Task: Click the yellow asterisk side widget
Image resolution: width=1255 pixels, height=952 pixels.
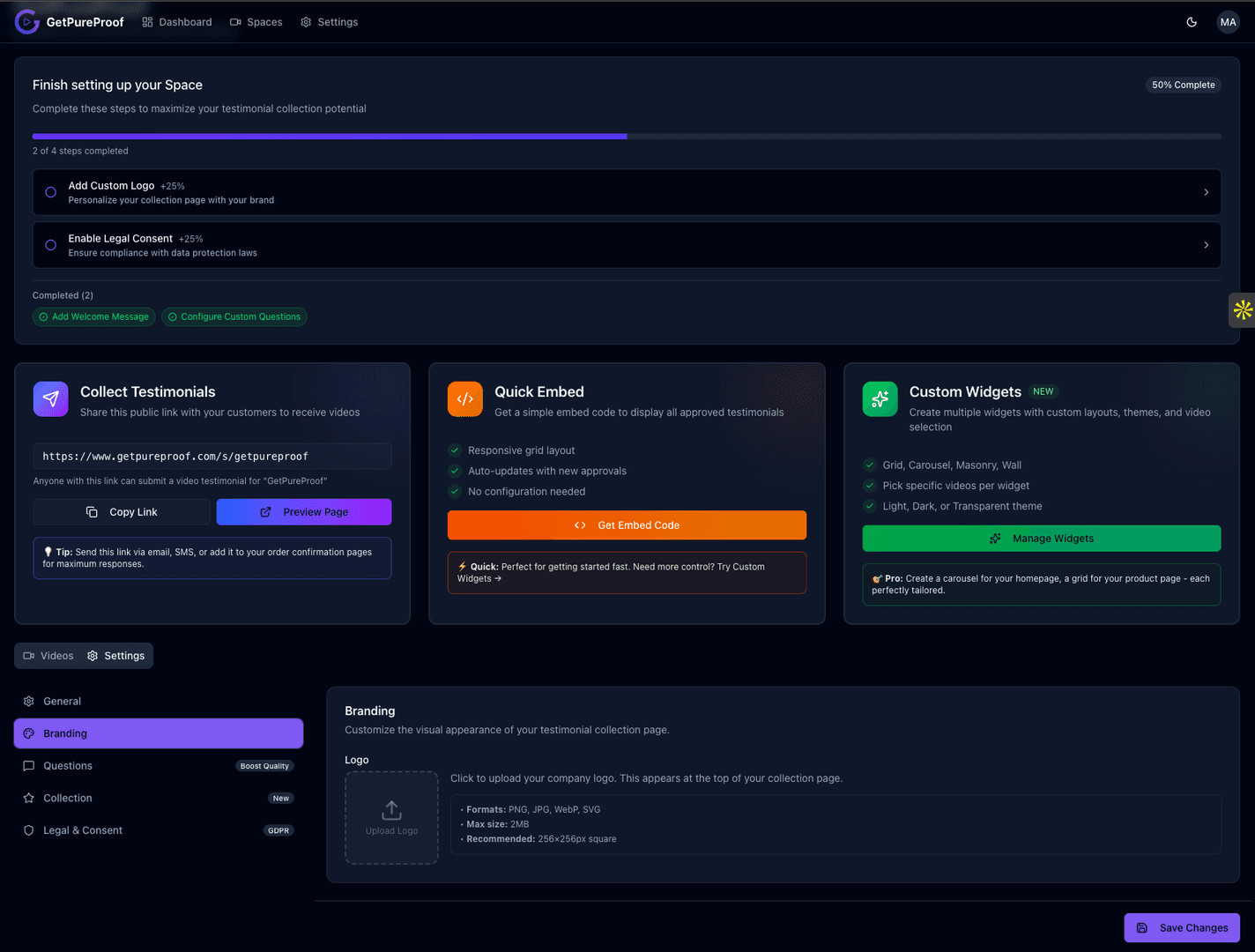Action: click(1243, 309)
